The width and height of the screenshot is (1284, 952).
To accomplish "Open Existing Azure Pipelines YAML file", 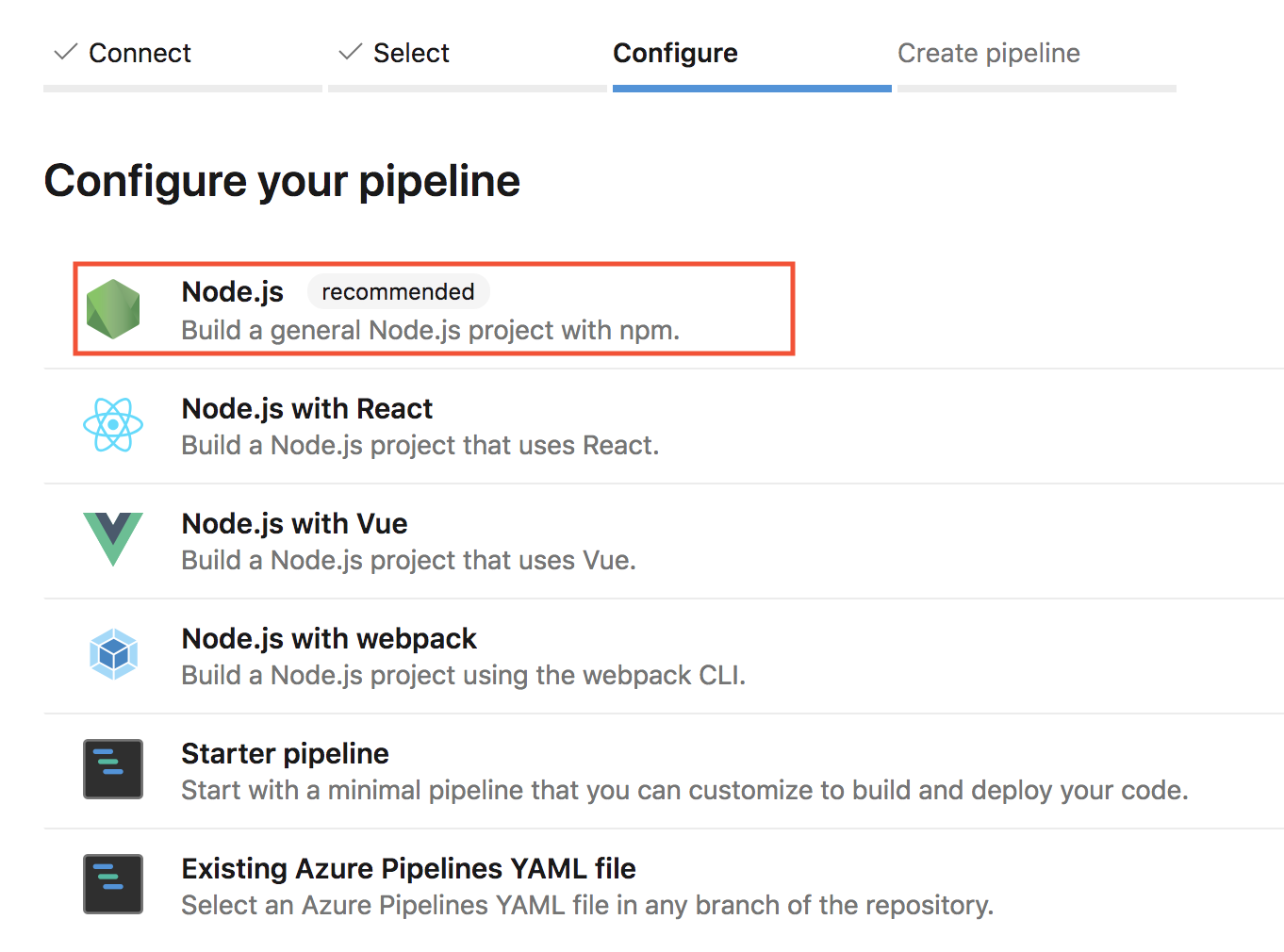I will (x=408, y=869).
